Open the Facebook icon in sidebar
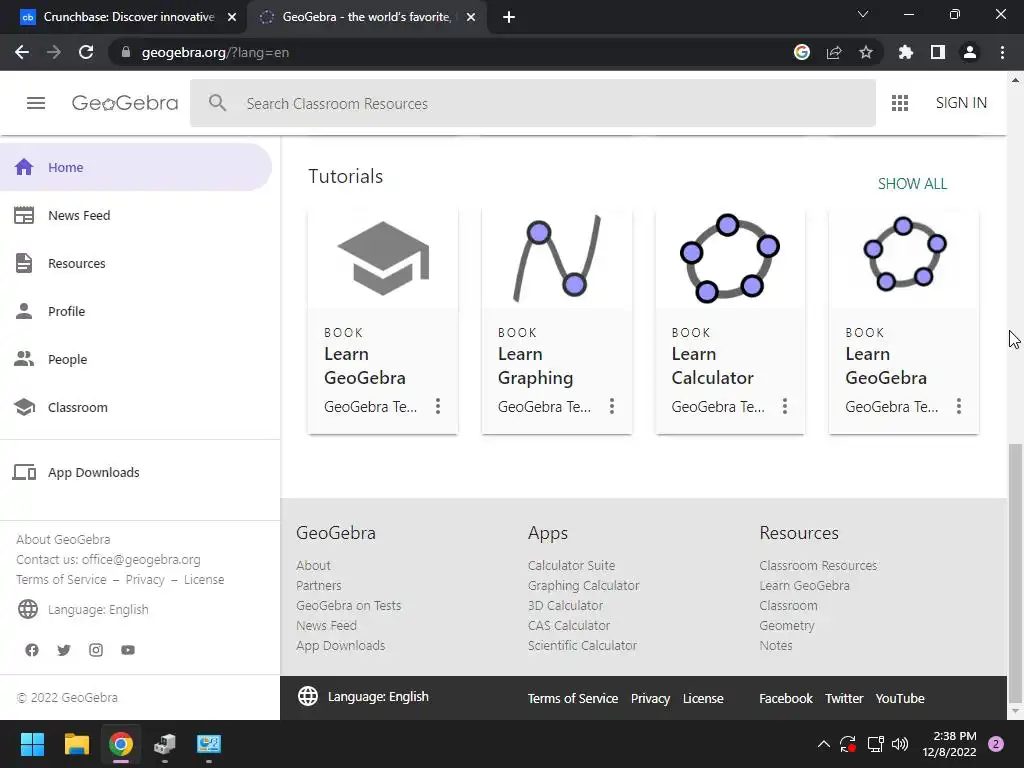 coord(32,650)
